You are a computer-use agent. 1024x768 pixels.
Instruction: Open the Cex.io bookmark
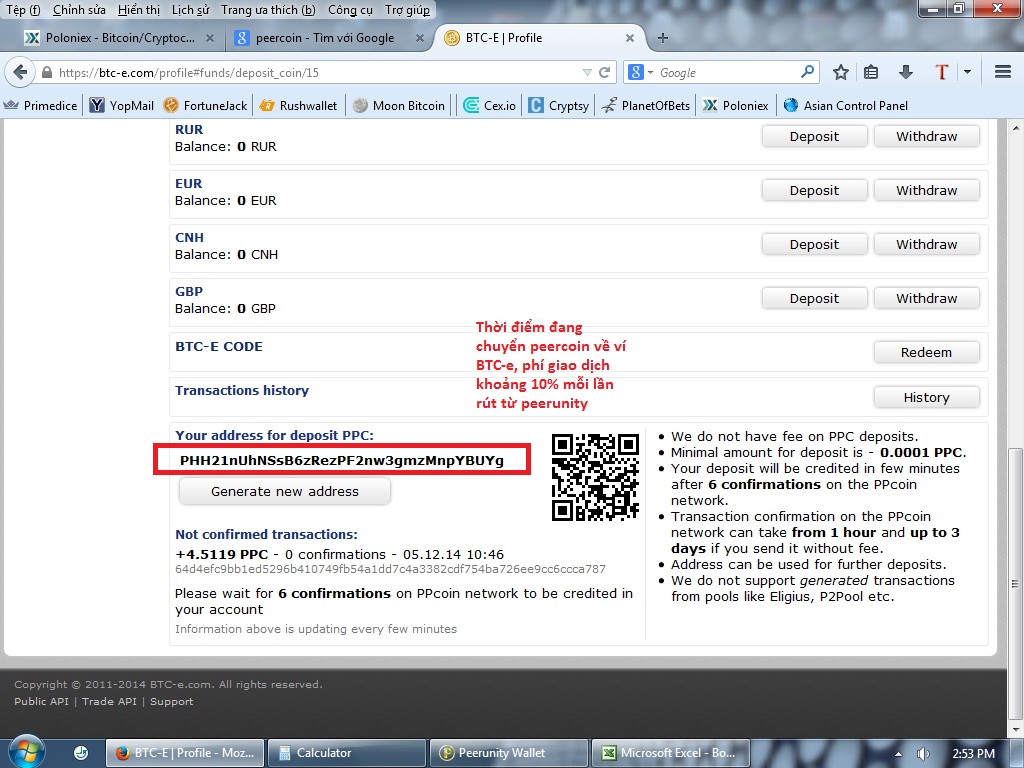coord(490,105)
